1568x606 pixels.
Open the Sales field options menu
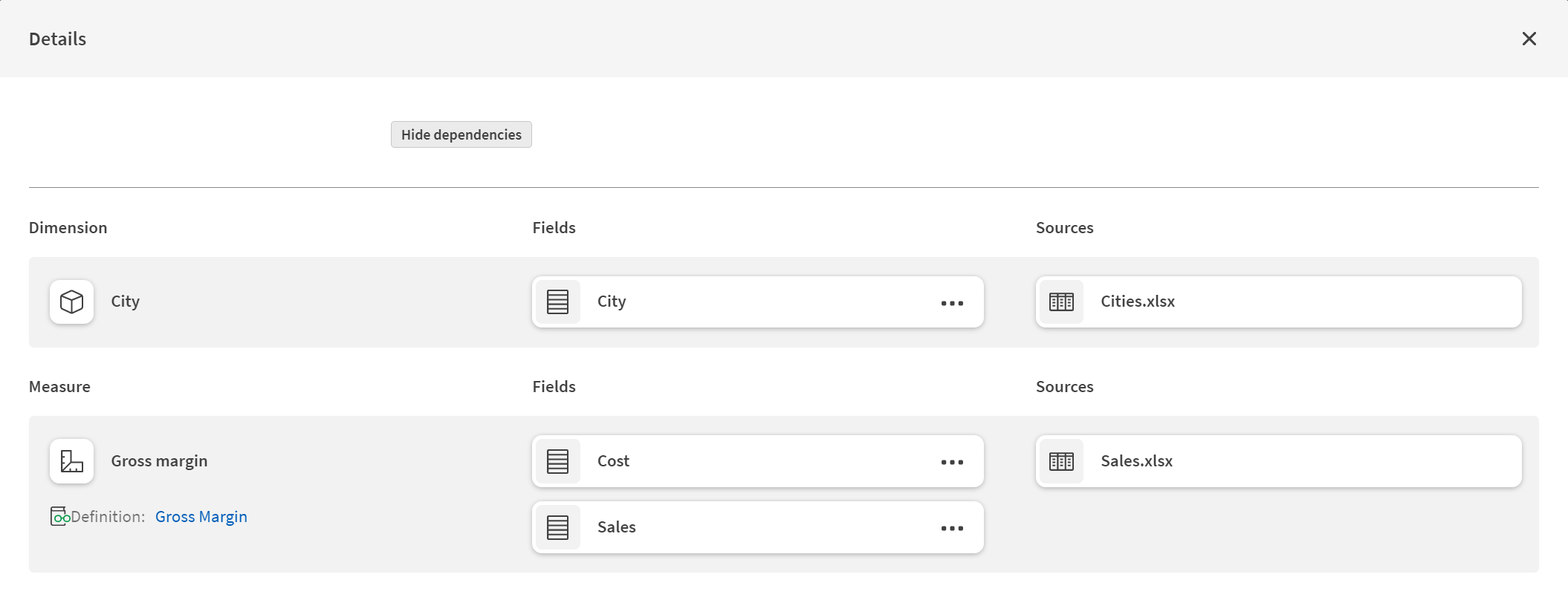click(952, 528)
